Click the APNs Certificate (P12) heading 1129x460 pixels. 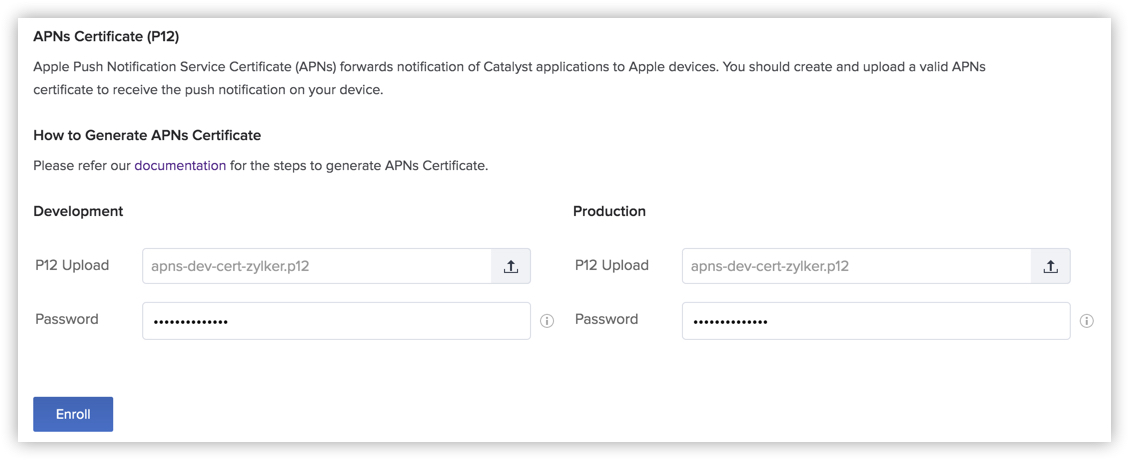pyautogui.click(x=106, y=37)
